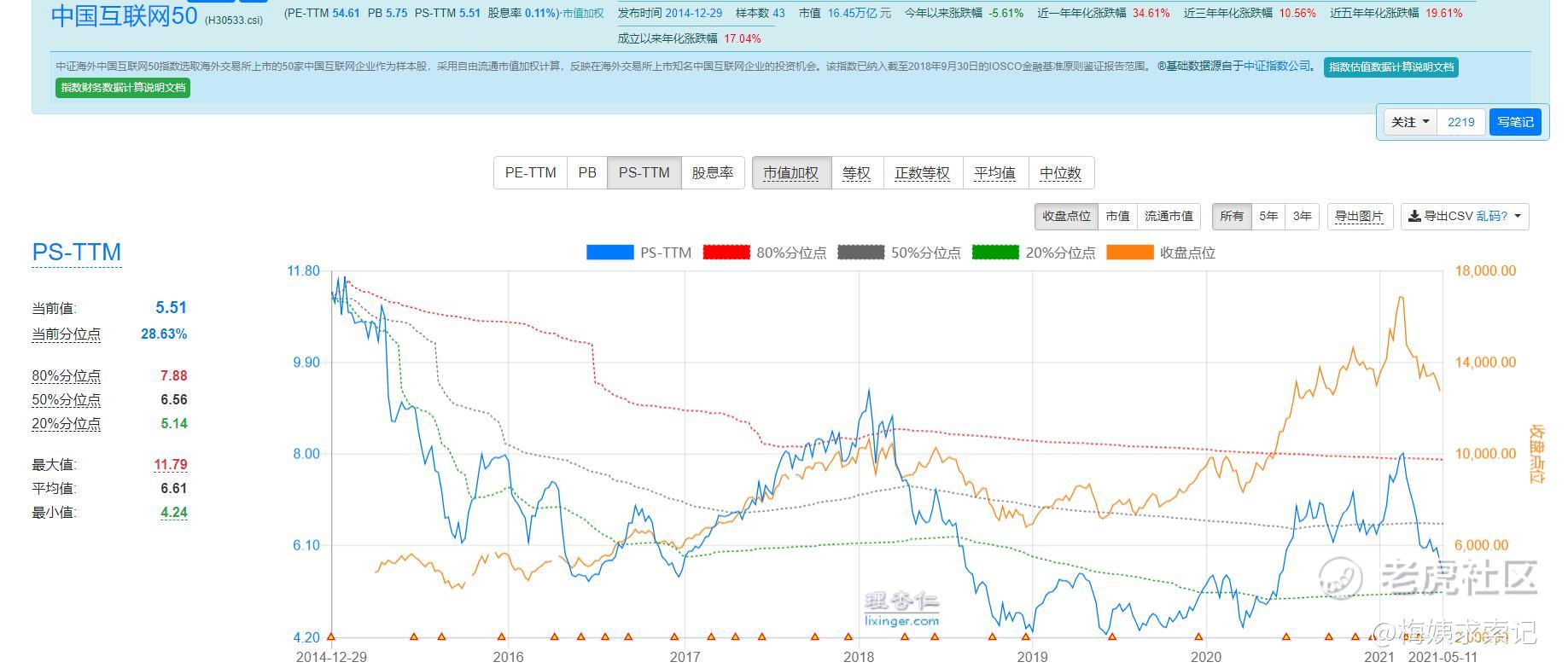The width and height of the screenshot is (1568, 668).
Task: Choose 等权 weighting method
Action: (857, 173)
